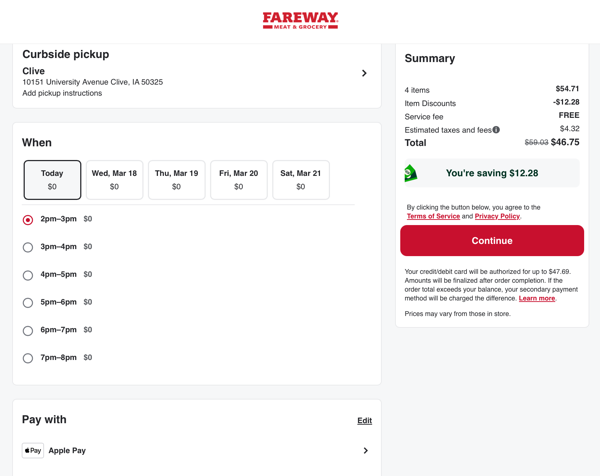Click the Fareway Meat & Grocery logo
The image size is (600, 476).
pos(300,20)
